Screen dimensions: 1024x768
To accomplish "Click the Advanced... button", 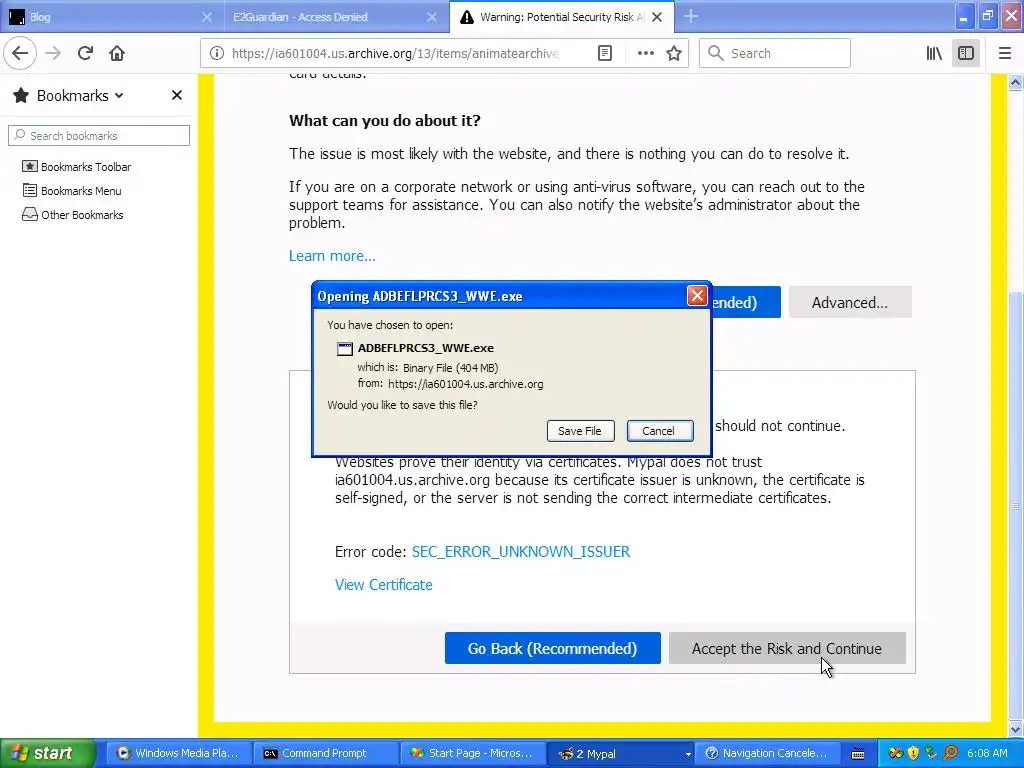I will tap(850, 302).
